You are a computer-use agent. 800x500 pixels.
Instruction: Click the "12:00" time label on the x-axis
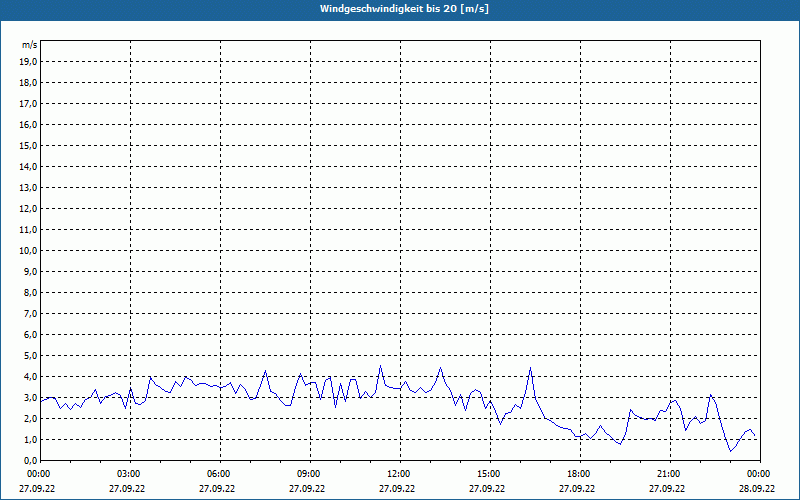click(400, 474)
